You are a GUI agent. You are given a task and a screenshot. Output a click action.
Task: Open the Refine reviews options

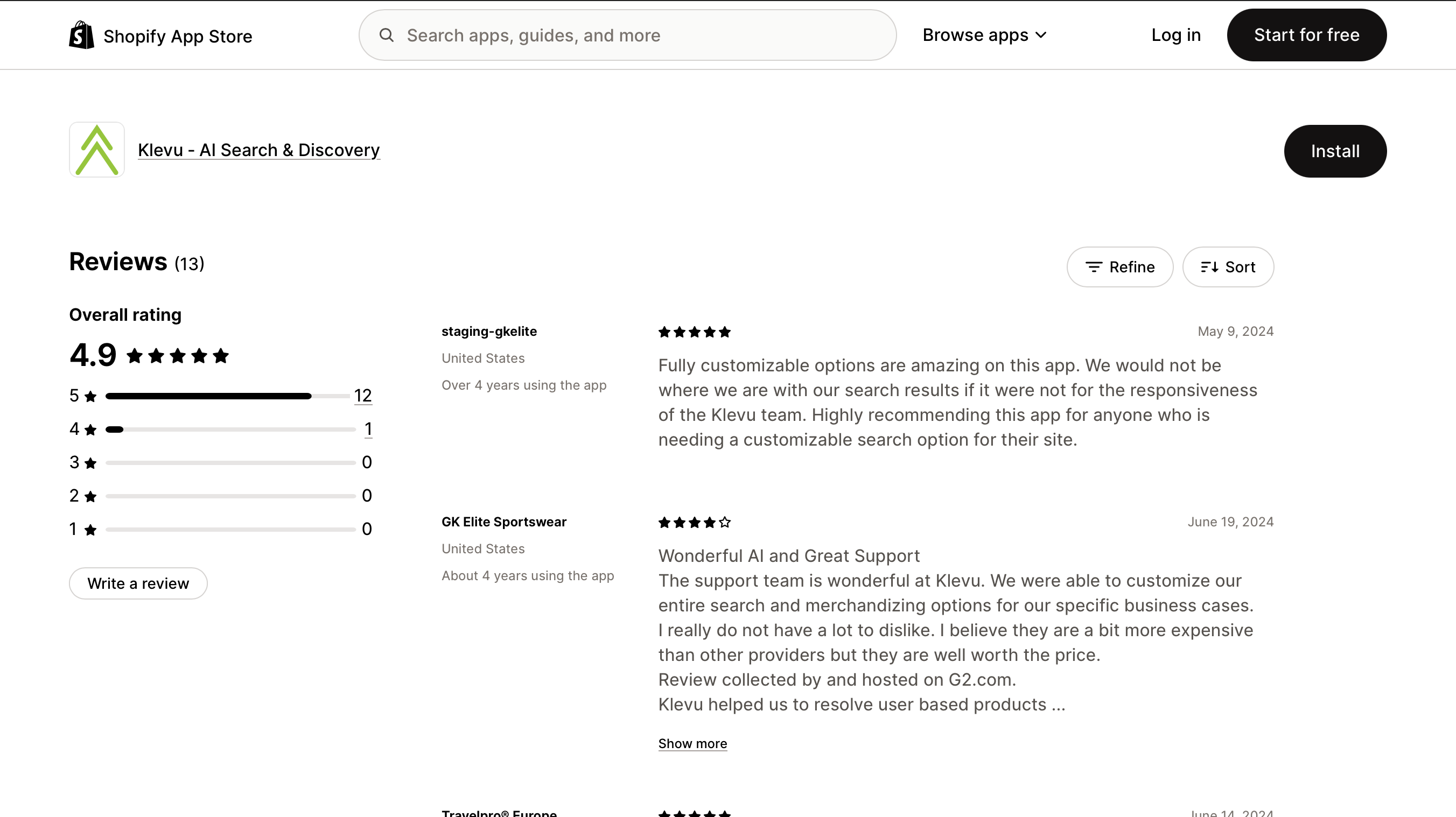pos(1119,267)
